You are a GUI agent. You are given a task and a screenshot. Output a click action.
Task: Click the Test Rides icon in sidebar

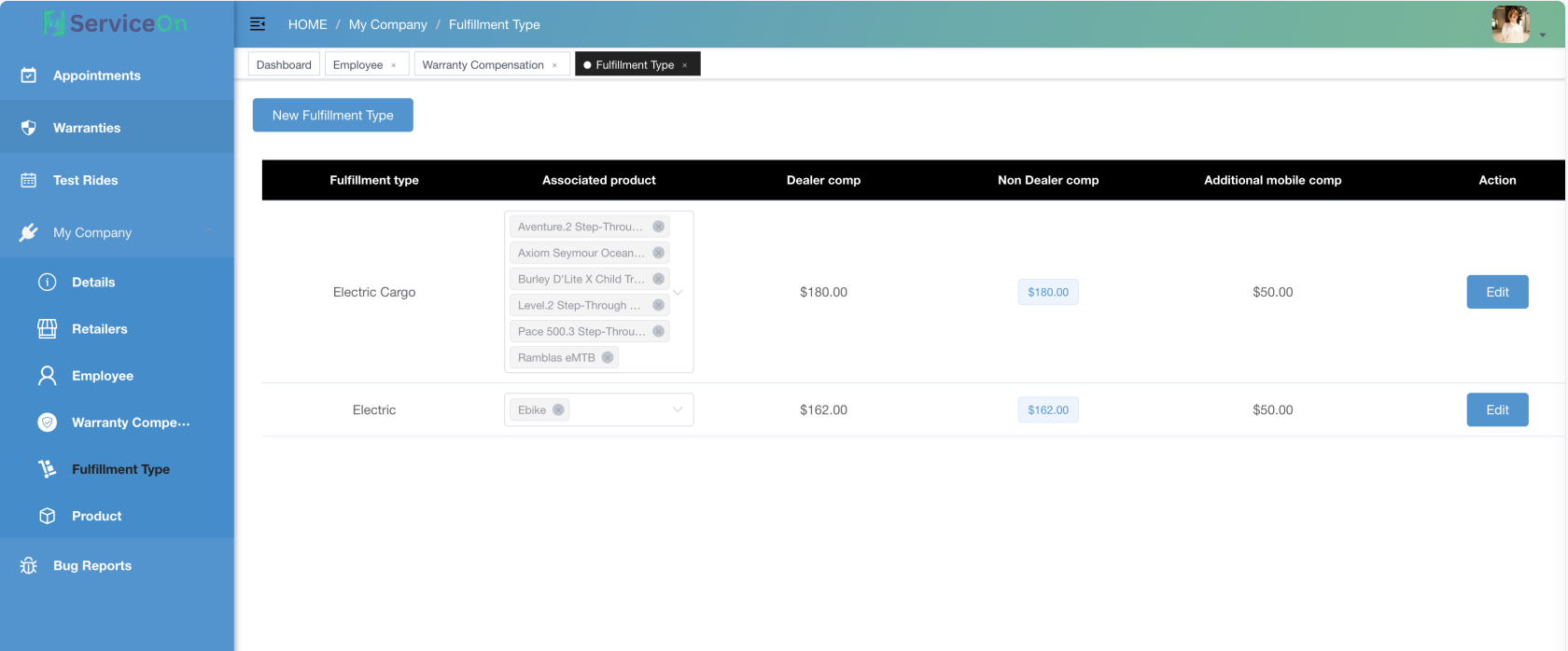(x=29, y=180)
